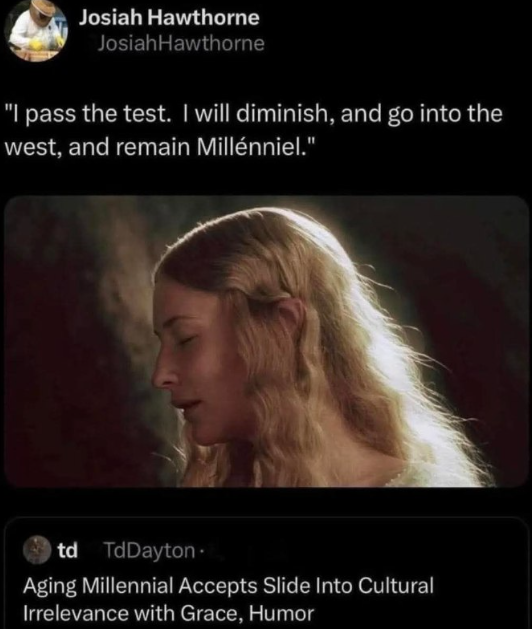Open the attached Galadriel movie still
Image resolution: width=532 pixels, height=629 pixels.
tap(266, 341)
